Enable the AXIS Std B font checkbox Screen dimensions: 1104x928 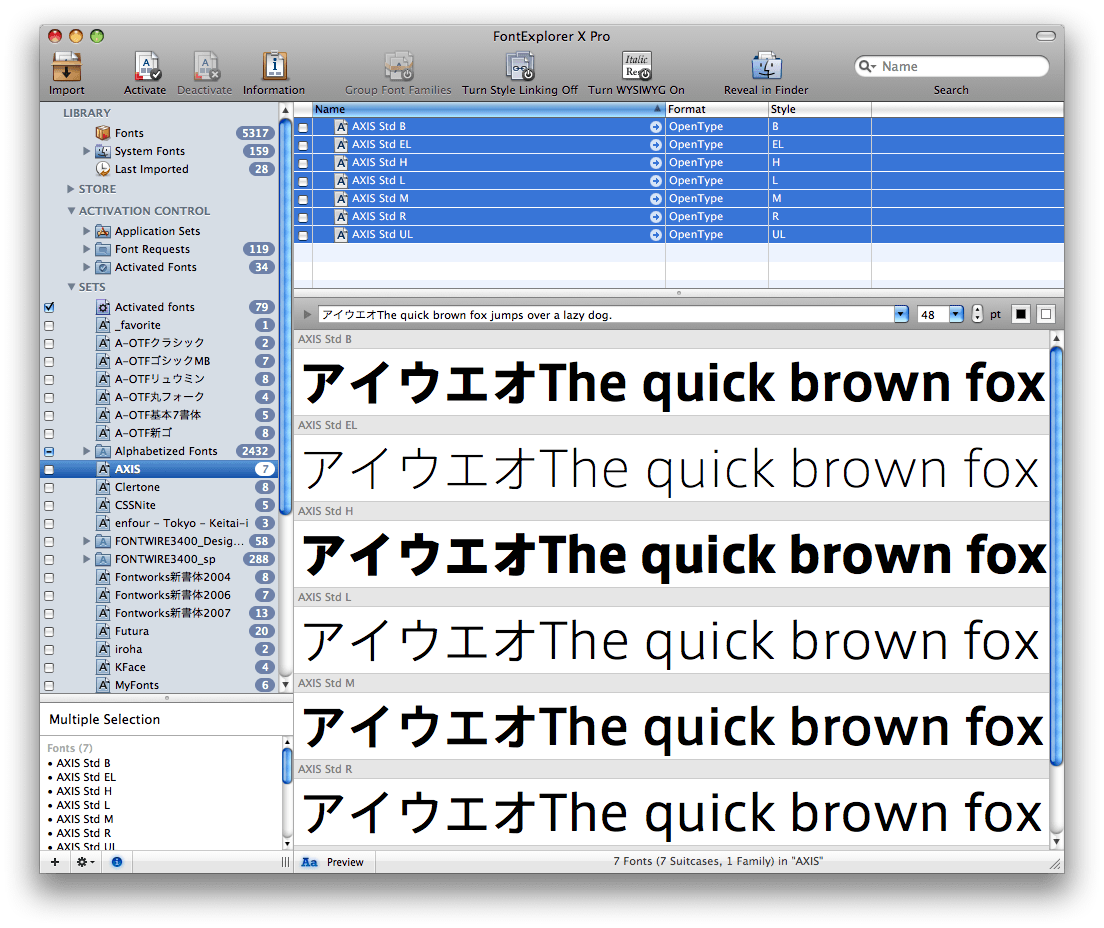click(x=303, y=127)
